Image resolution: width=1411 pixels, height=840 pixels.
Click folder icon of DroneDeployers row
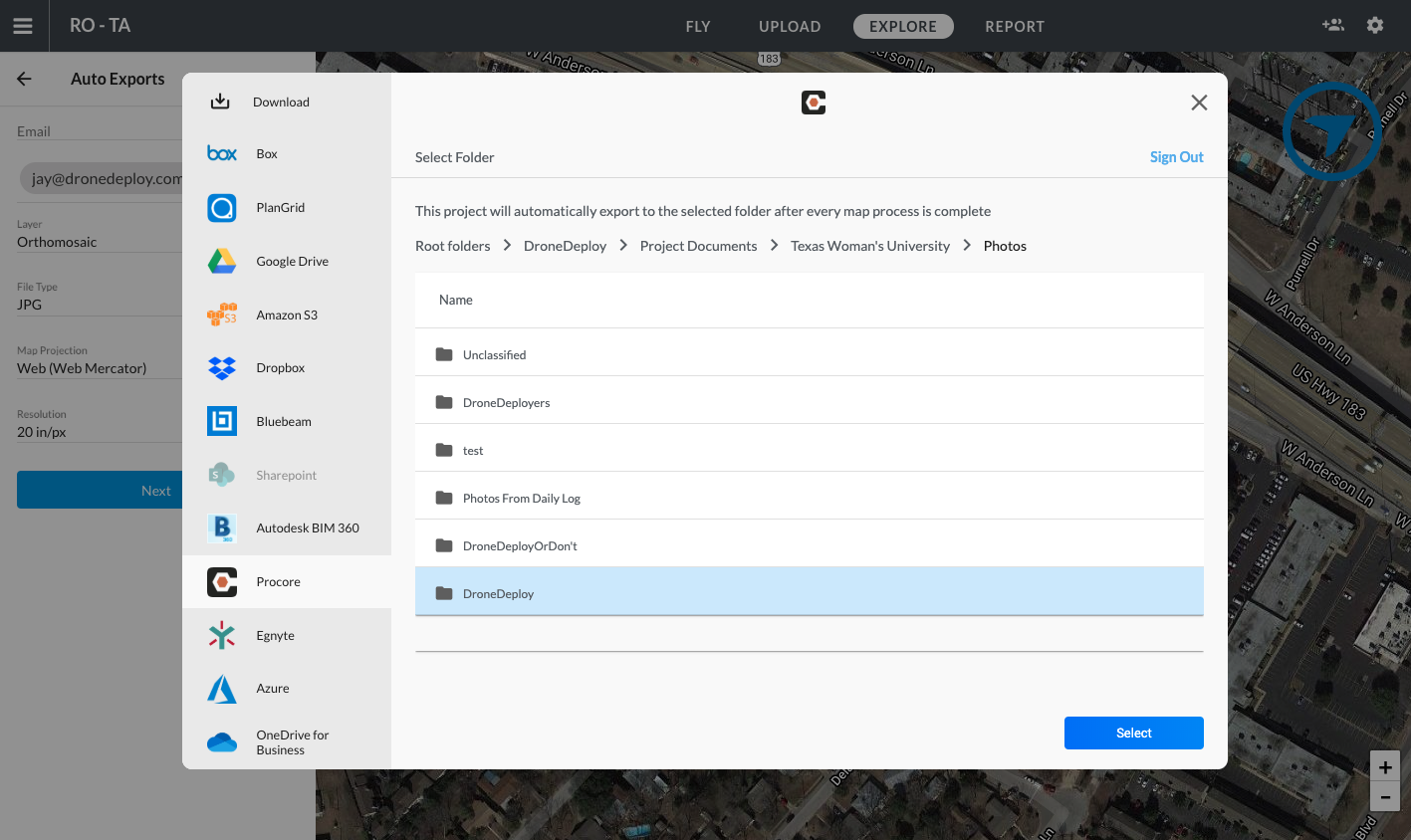[444, 402]
